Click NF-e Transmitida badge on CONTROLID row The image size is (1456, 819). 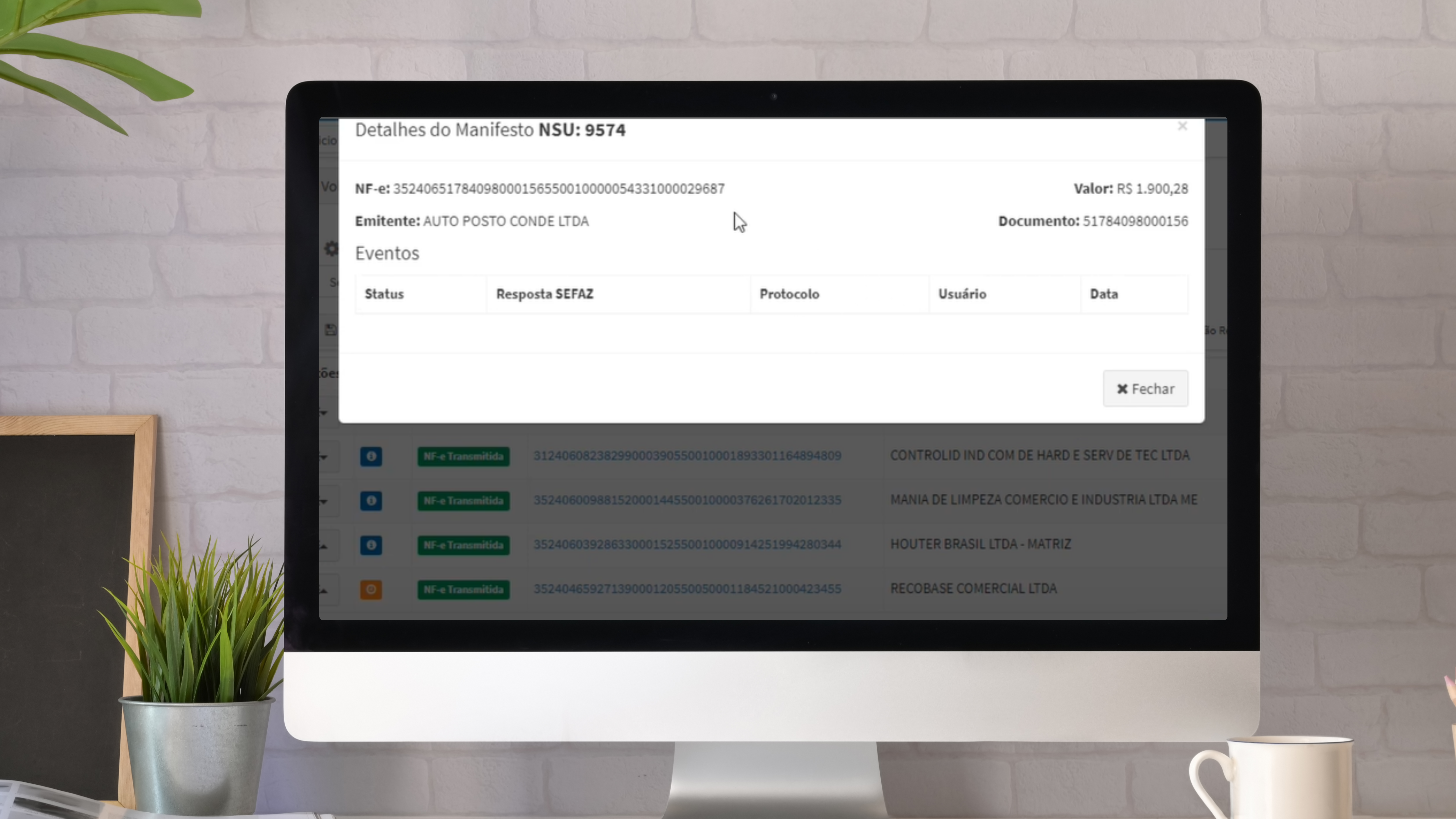pos(463,456)
